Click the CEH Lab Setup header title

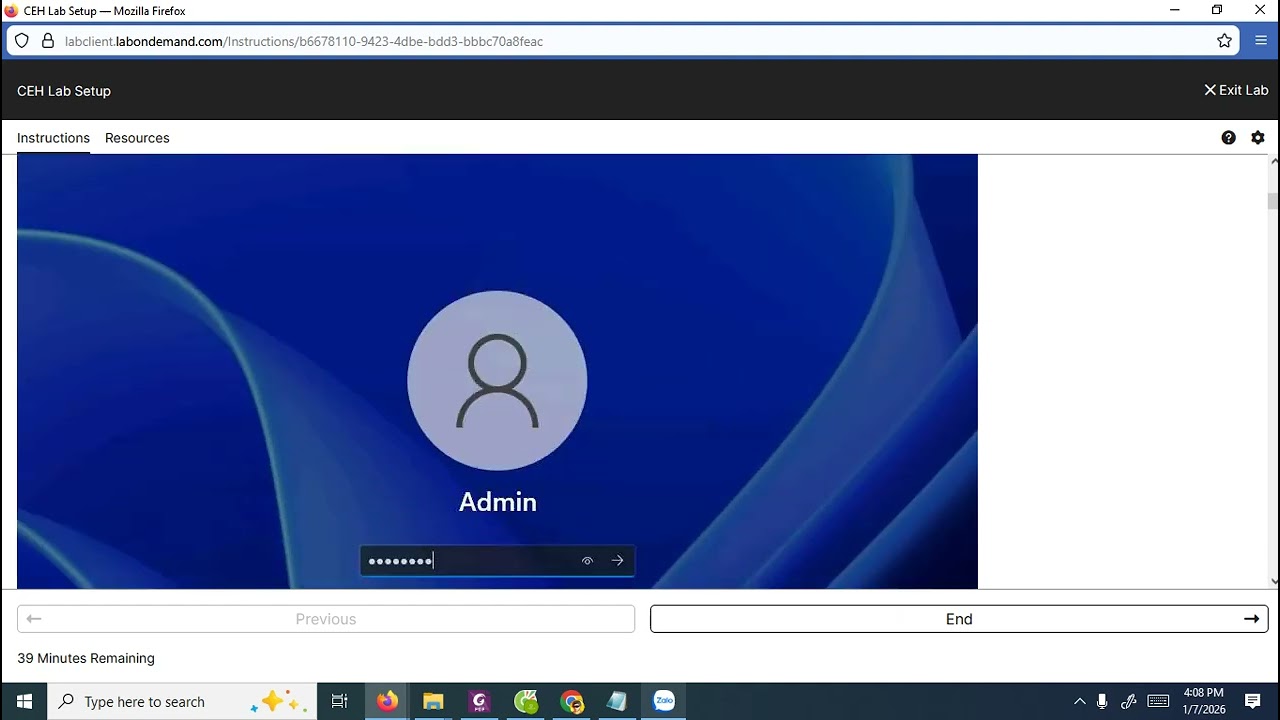[x=64, y=90]
